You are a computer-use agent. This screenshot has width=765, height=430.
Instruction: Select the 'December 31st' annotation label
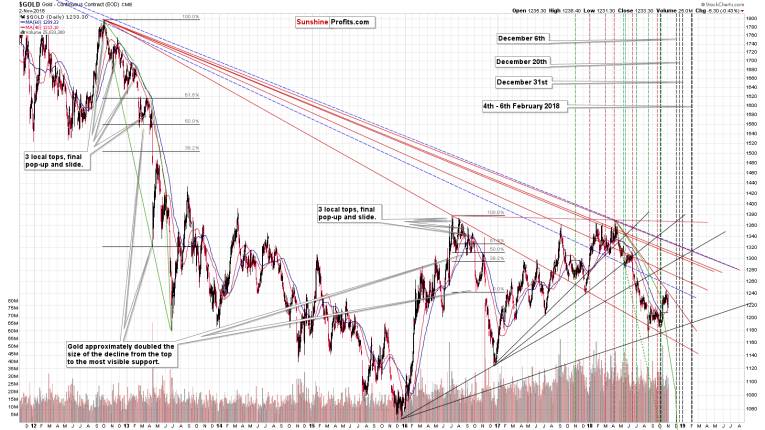(x=522, y=82)
